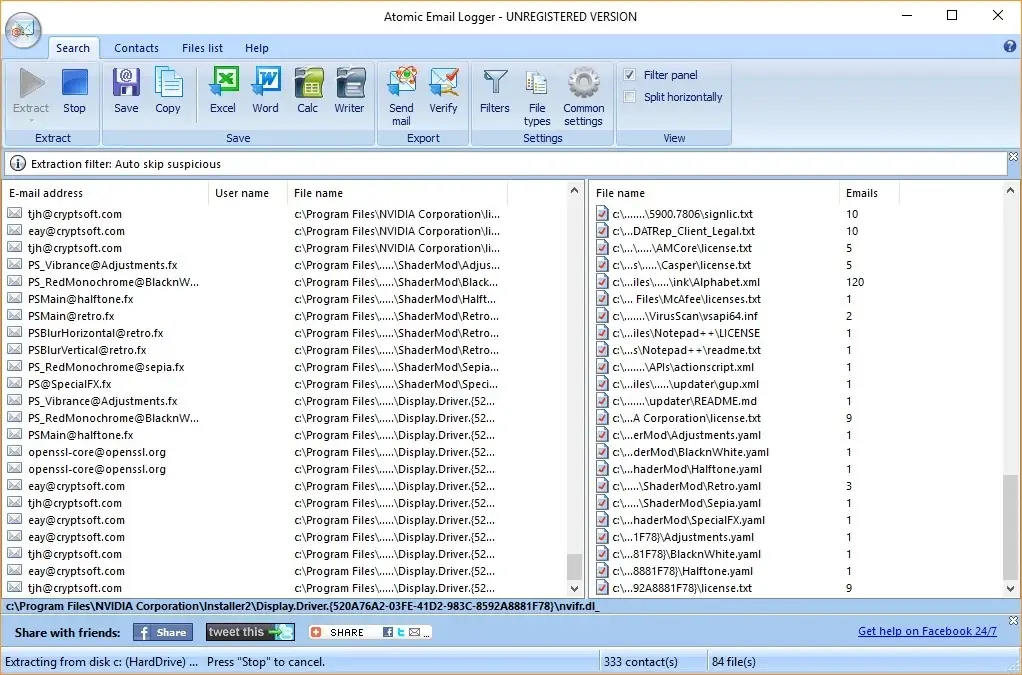Uncheck the Filter panel option
Screen dimensions: 1022x675
[x=629, y=74]
